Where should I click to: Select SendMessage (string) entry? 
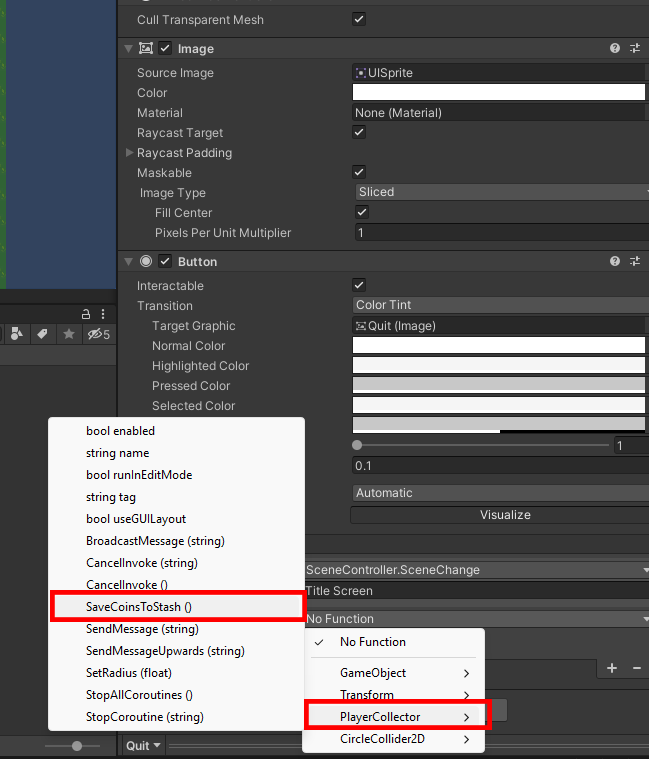pyautogui.click(x=177, y=629)
